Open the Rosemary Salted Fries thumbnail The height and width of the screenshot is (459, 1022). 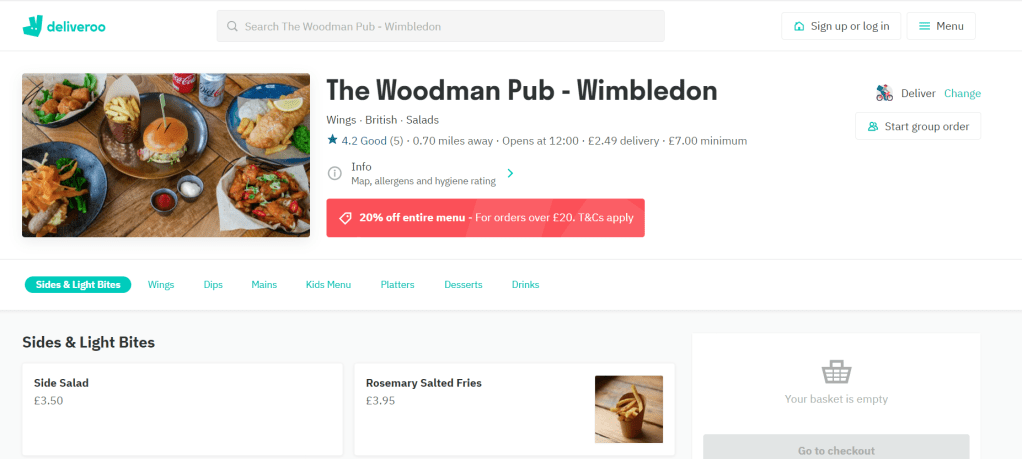coord(629,409)
